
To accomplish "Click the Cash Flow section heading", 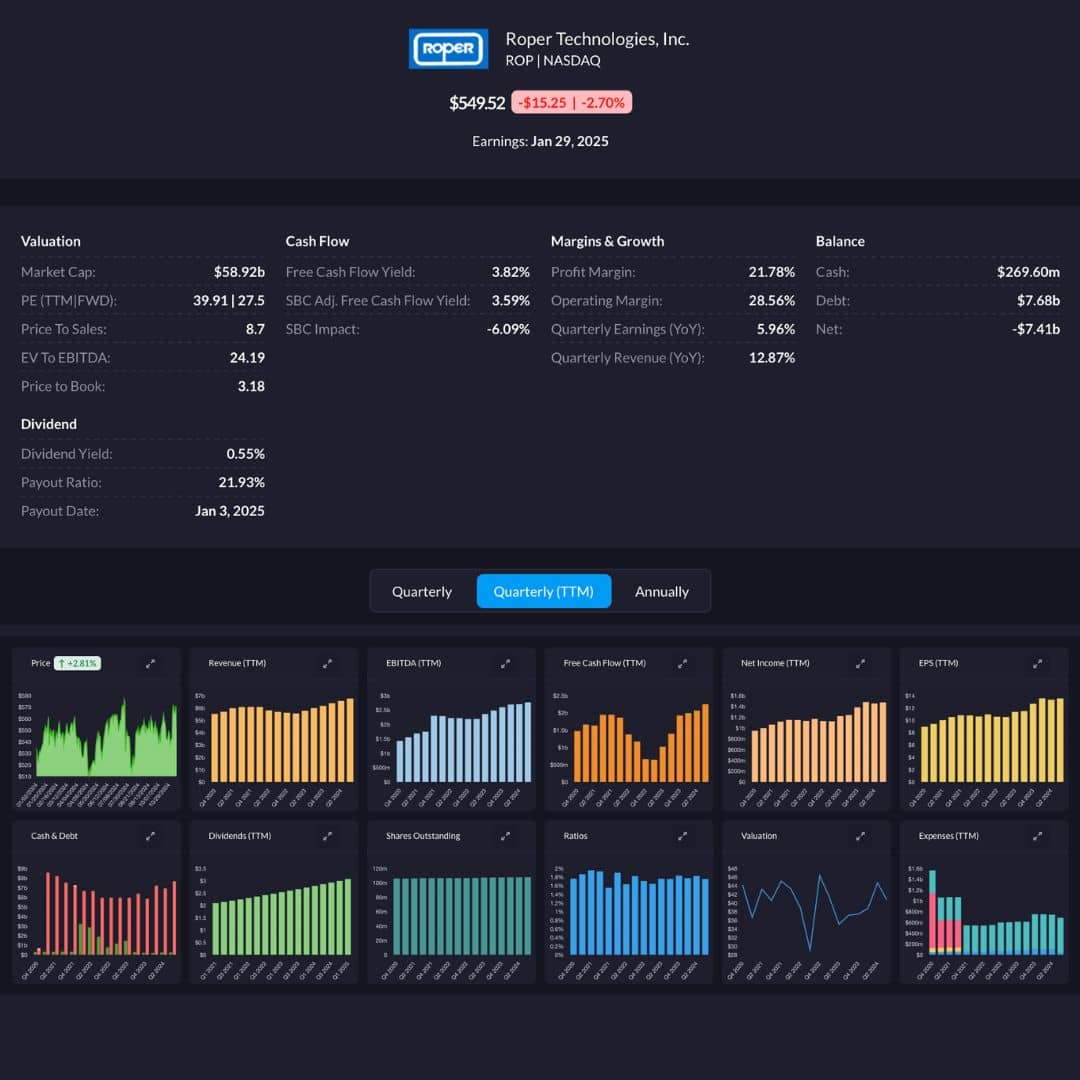I will [317, 241].
